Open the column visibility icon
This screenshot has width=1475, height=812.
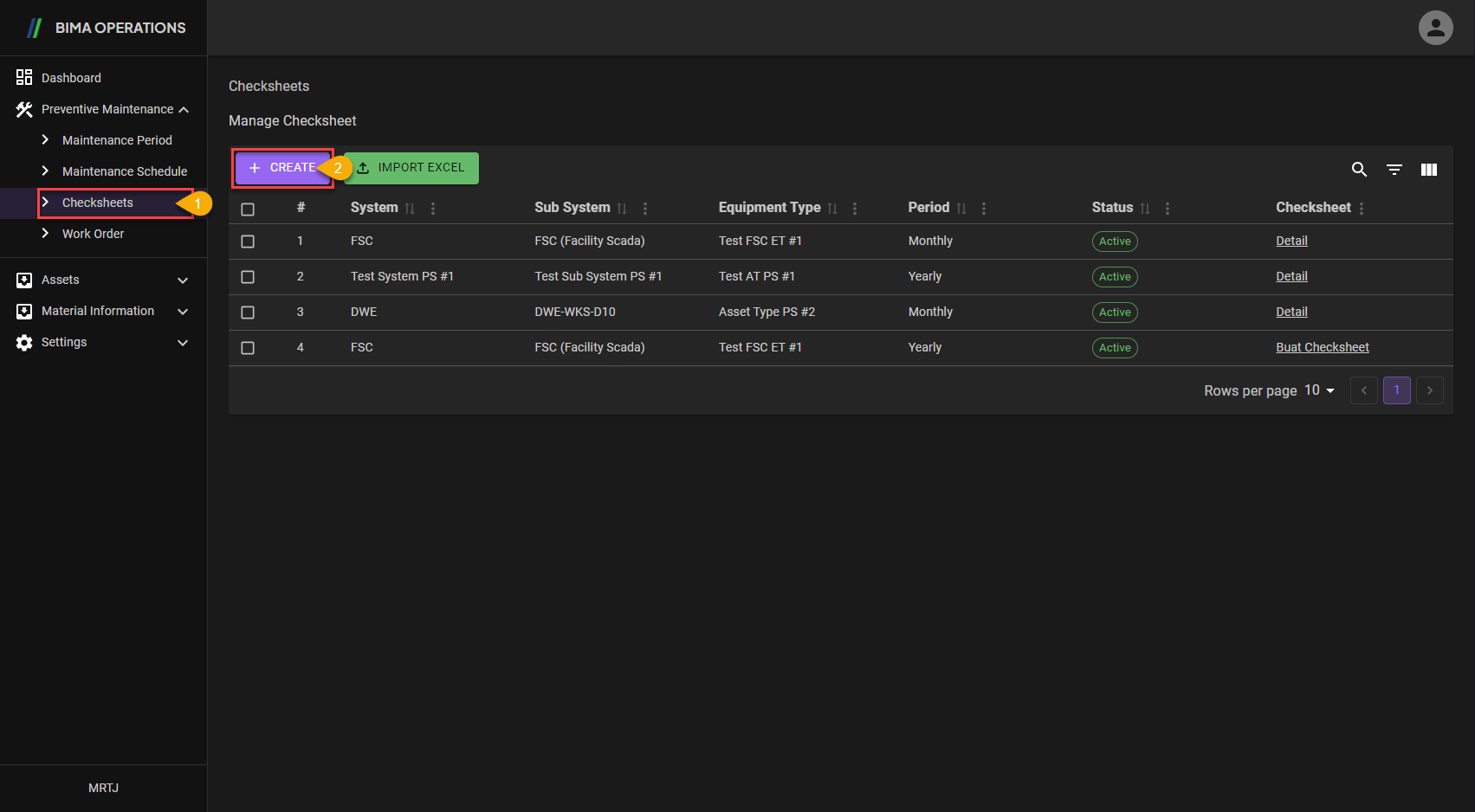(1428, 170)
